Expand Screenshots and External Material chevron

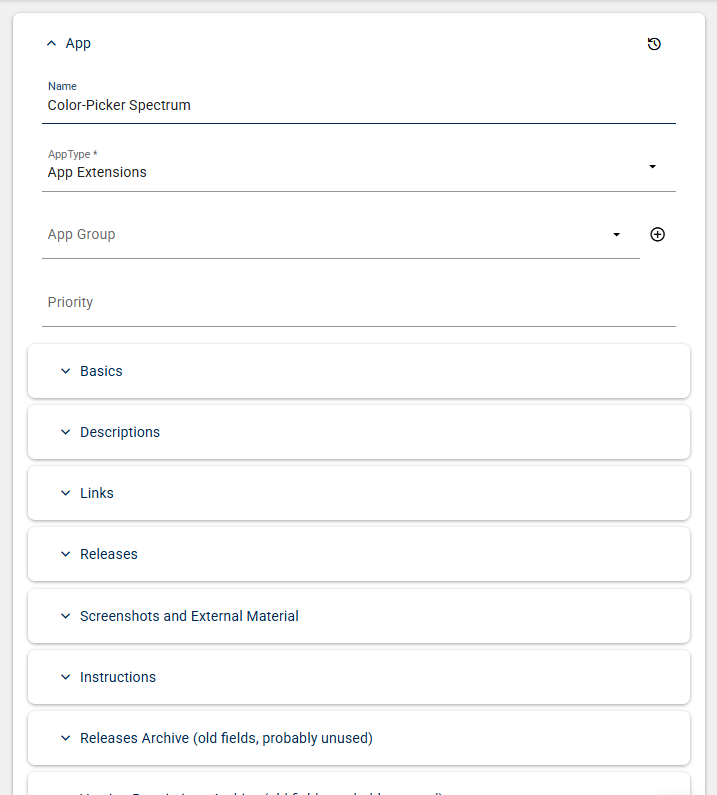pos(66,616)
